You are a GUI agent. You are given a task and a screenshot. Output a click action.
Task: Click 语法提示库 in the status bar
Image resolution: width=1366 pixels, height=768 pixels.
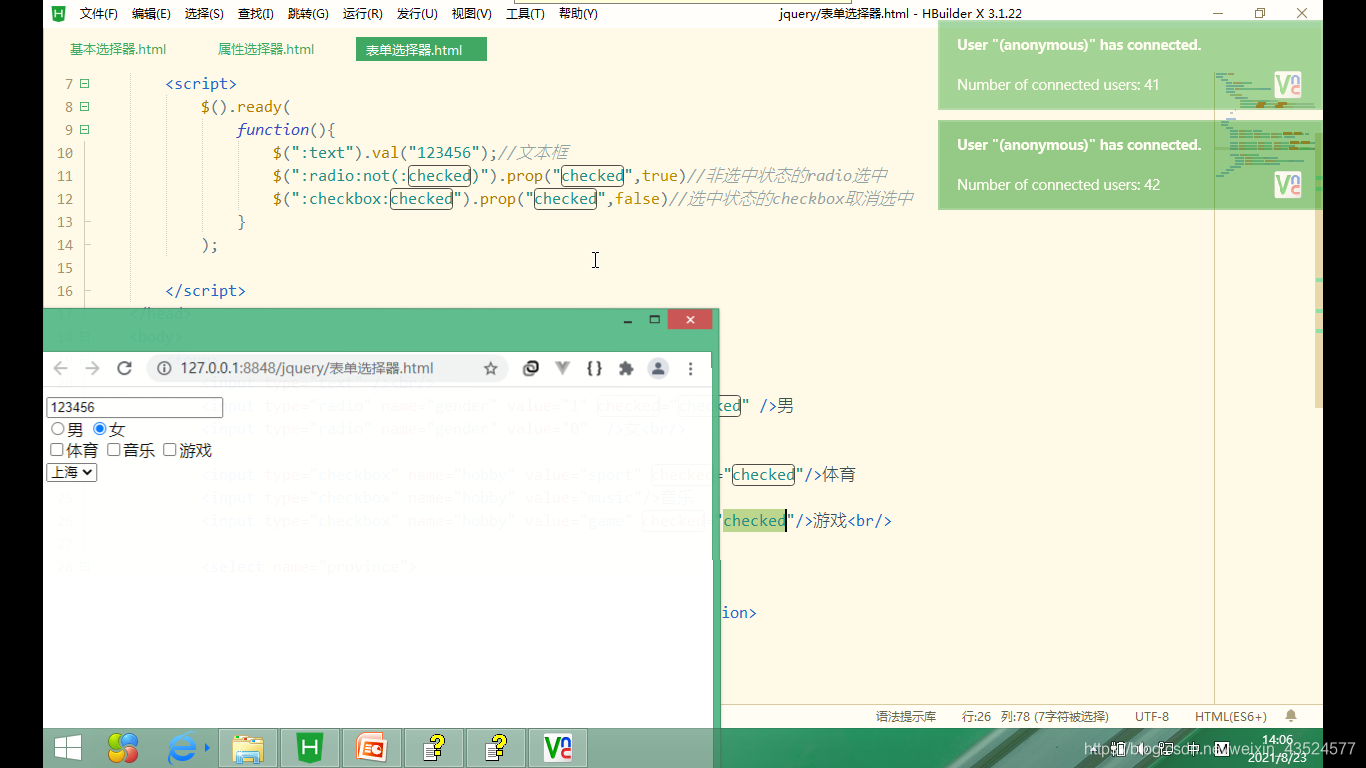click(906, 716)
